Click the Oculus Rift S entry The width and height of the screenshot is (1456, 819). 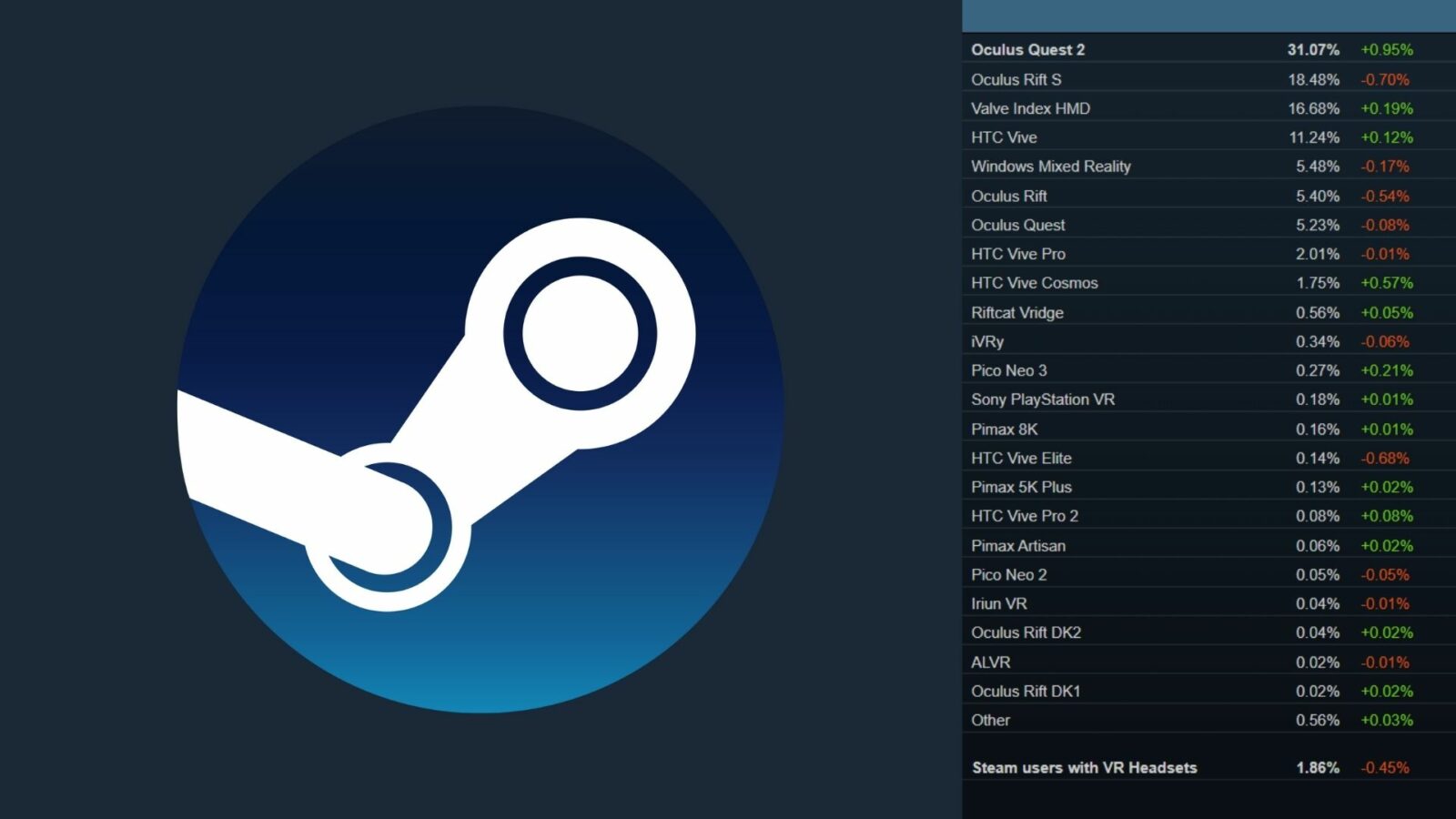1016,79
